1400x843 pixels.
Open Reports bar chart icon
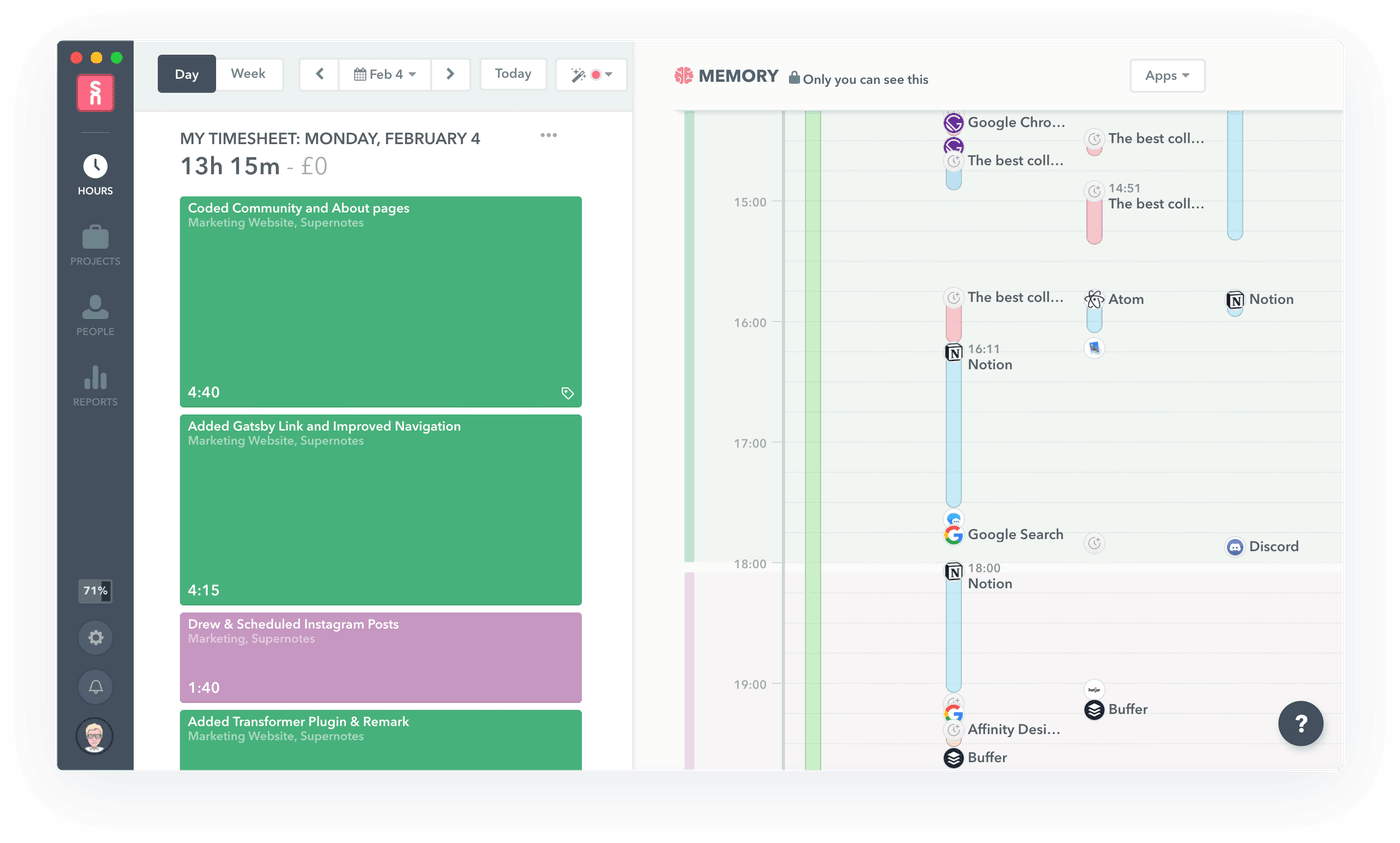click(x=95, y=378)
